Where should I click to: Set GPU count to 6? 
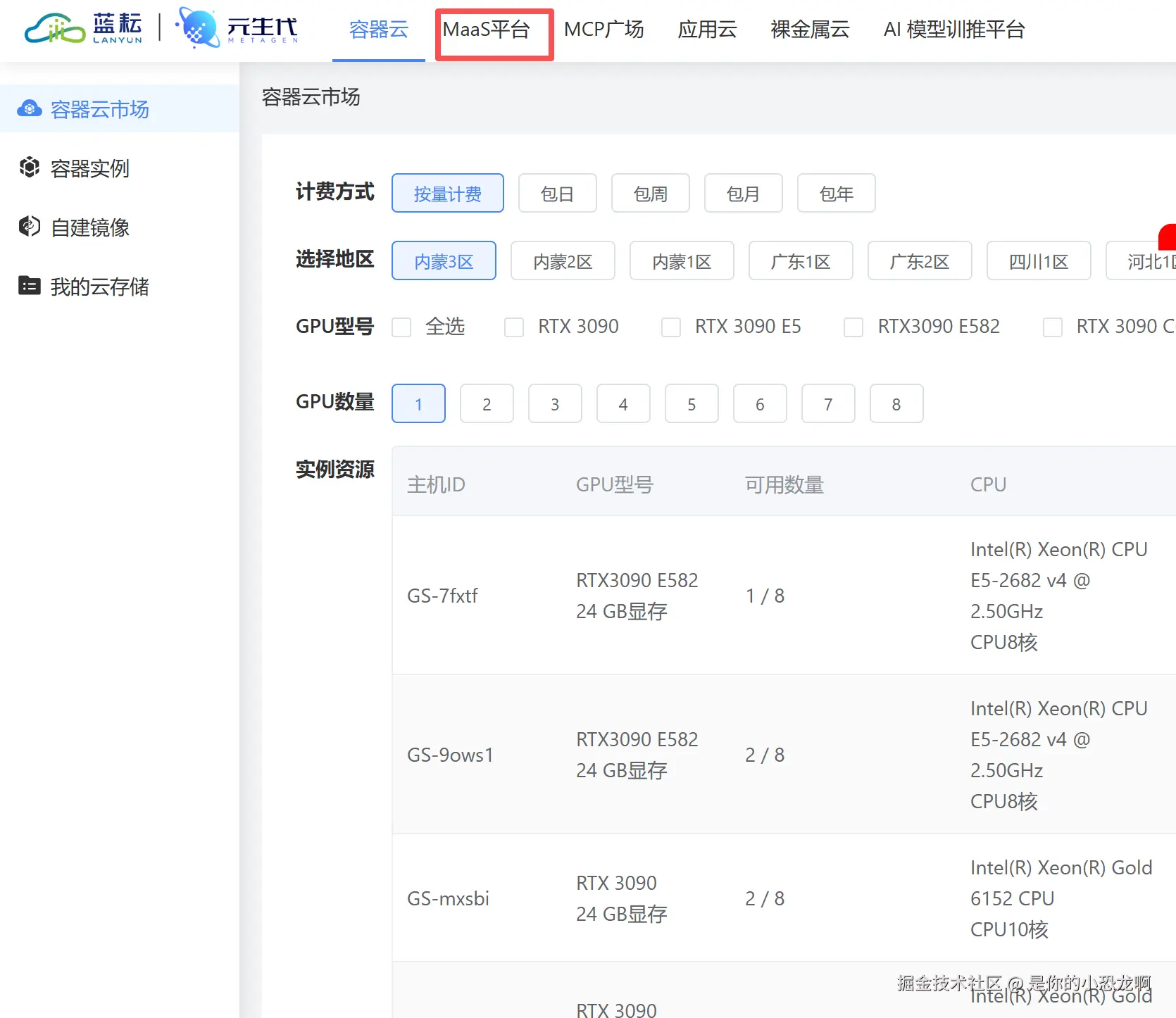point(760,403)
